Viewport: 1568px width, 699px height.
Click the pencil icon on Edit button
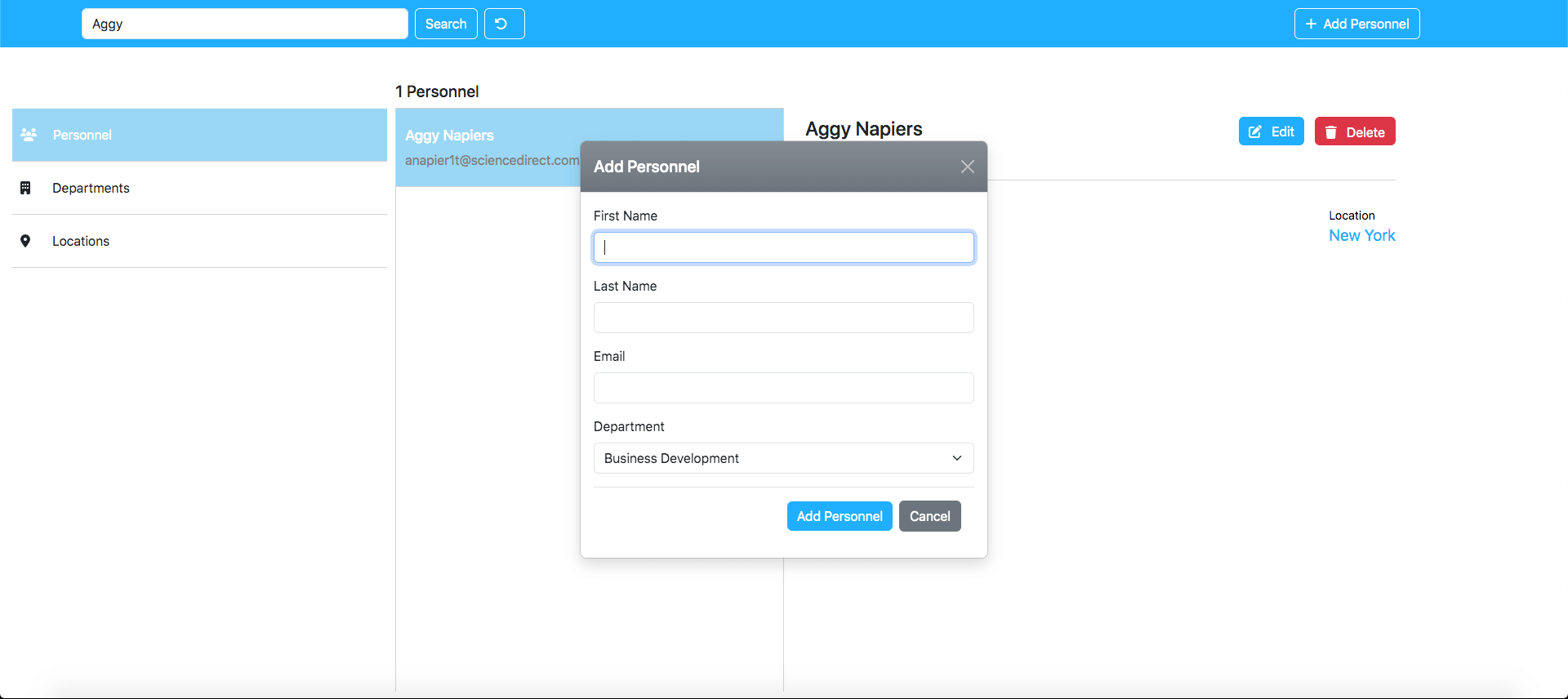tap(1255, 132)
